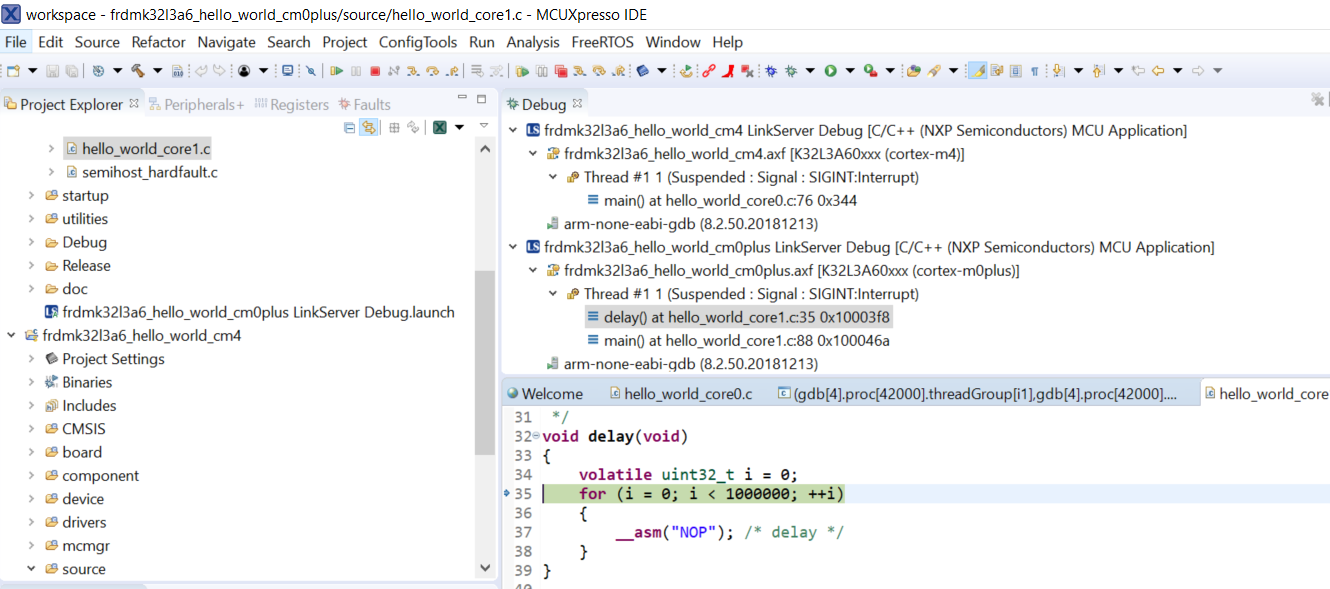1330x589 pixels.
Task: Click the profile circle toolbar icon
Action: click(x=244, y=71)
